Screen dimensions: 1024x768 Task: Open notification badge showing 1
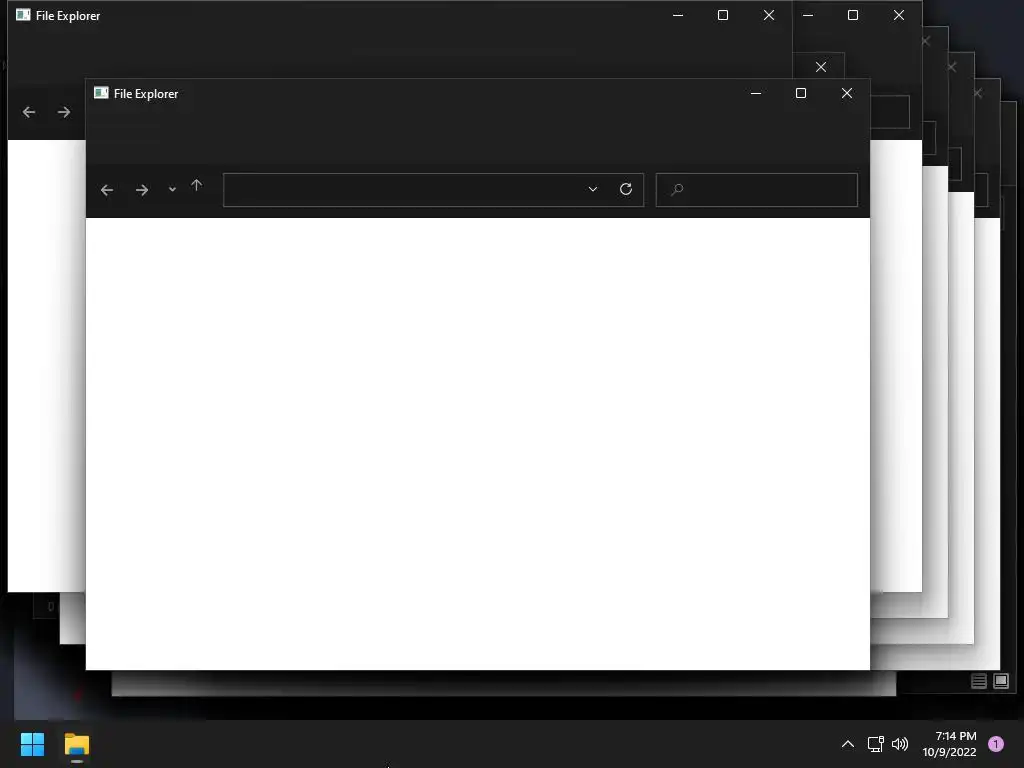click(x=996, y=744)
